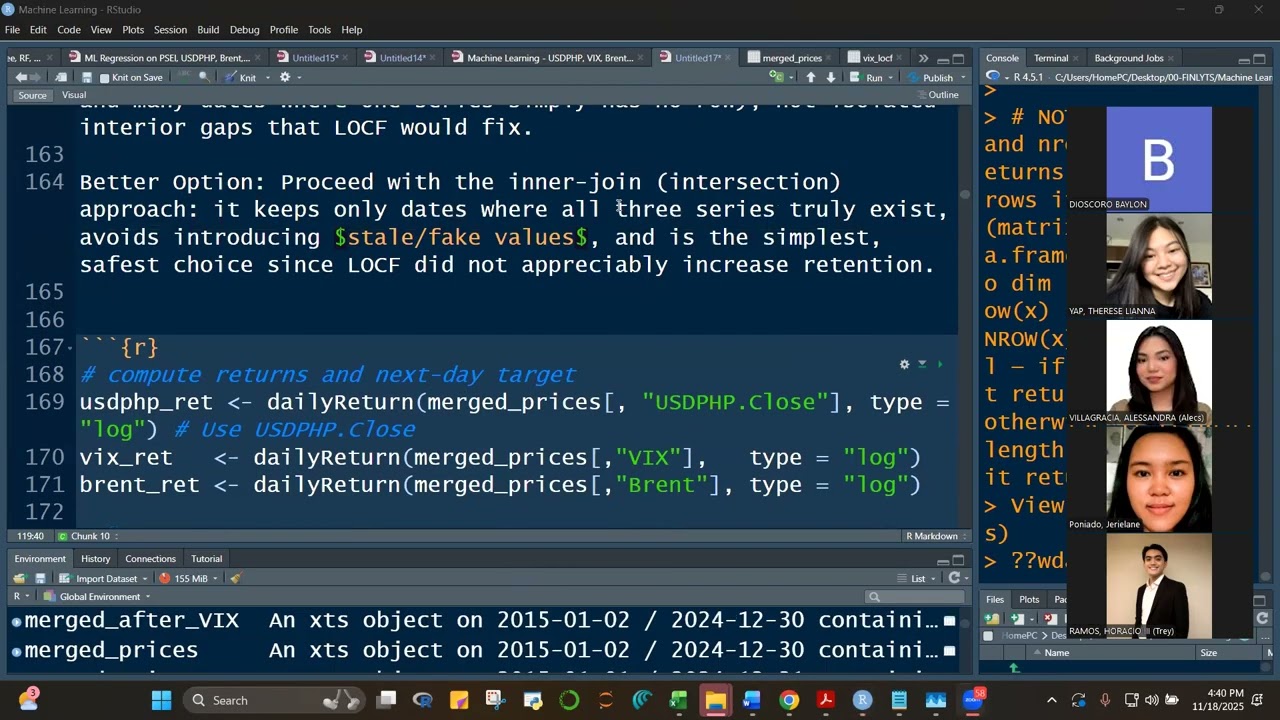The image size is (1280, 720).
Task: Switch to ML Regression on PSEI USDPHP tab
Action: click(165, 58)
